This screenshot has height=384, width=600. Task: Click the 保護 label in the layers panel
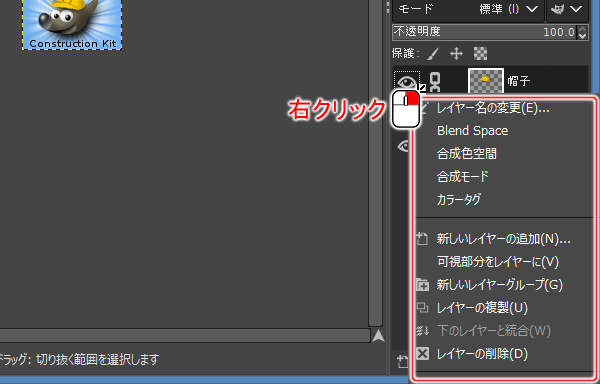point(403,54)
